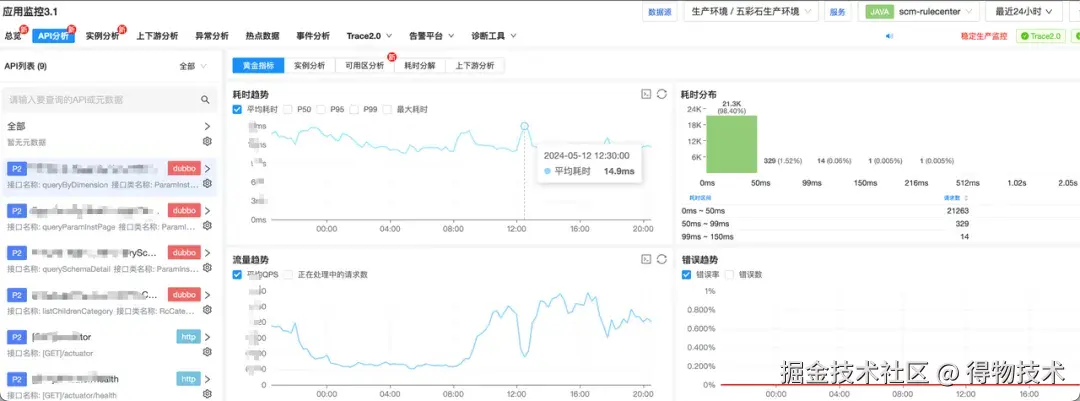Select the 可用区分析 sub-tab

365,65
